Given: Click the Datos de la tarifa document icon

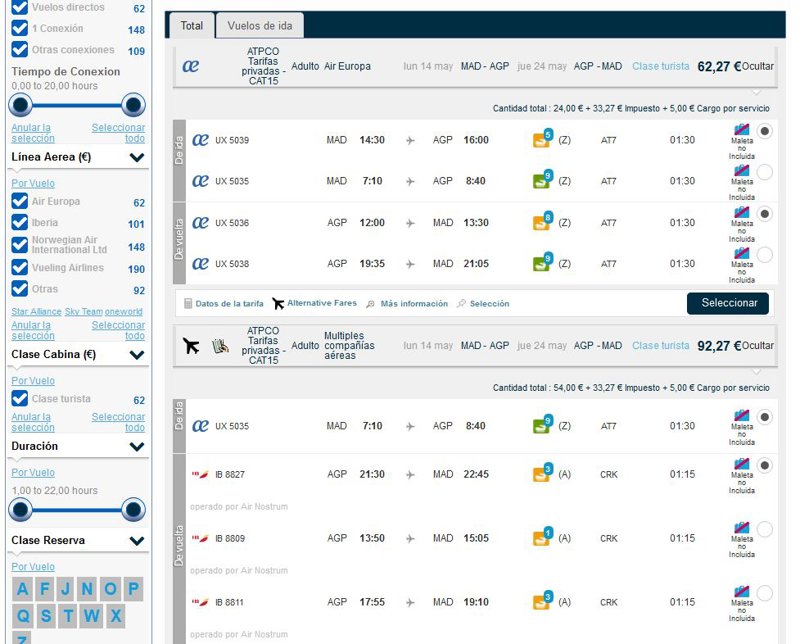Looking at the screenshot, I should pos(187,303).
